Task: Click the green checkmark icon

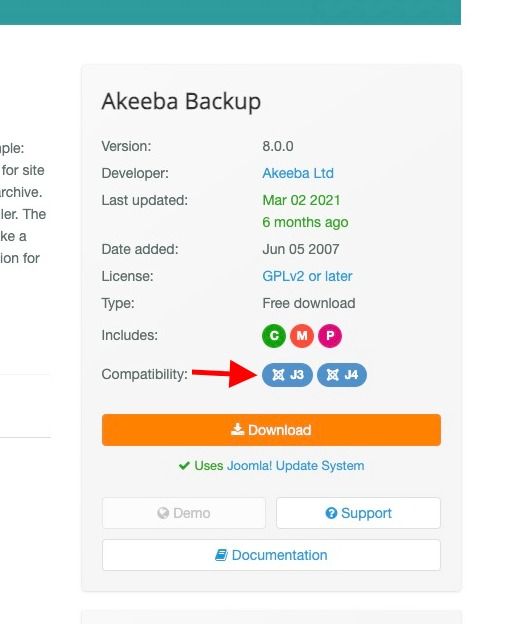Action: click(184, 465)
